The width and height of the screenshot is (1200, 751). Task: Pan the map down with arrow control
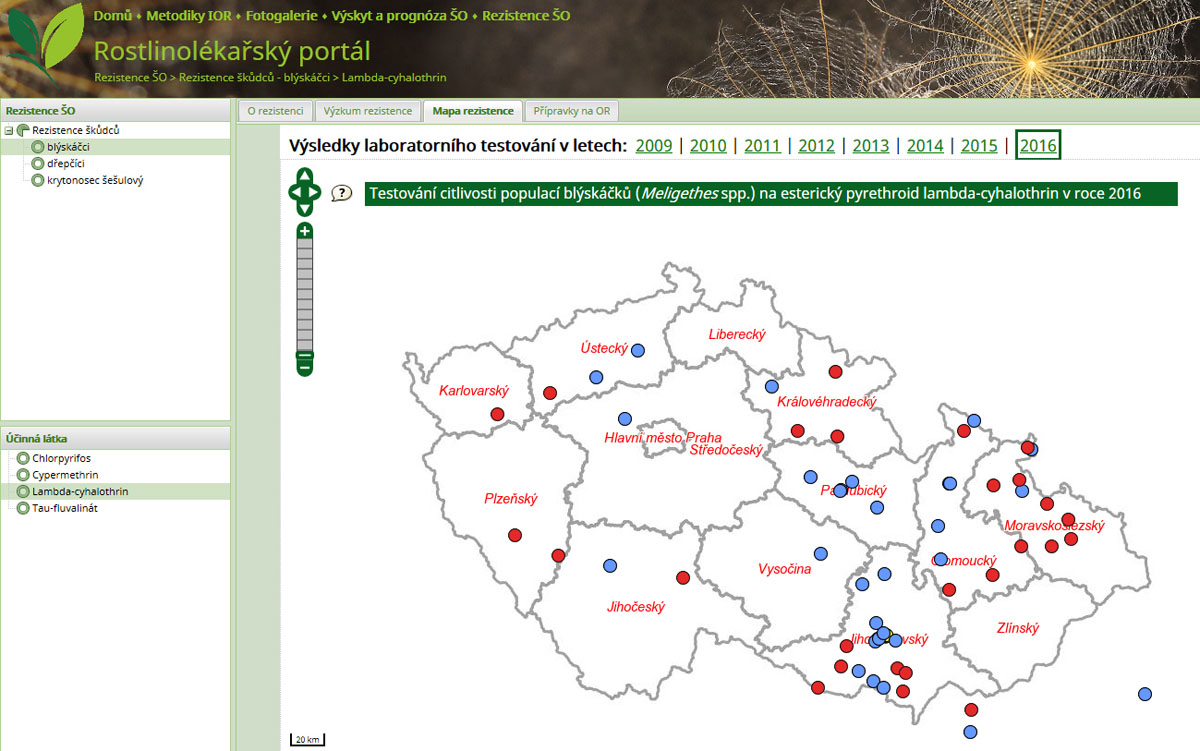click(x=305, y=209)
